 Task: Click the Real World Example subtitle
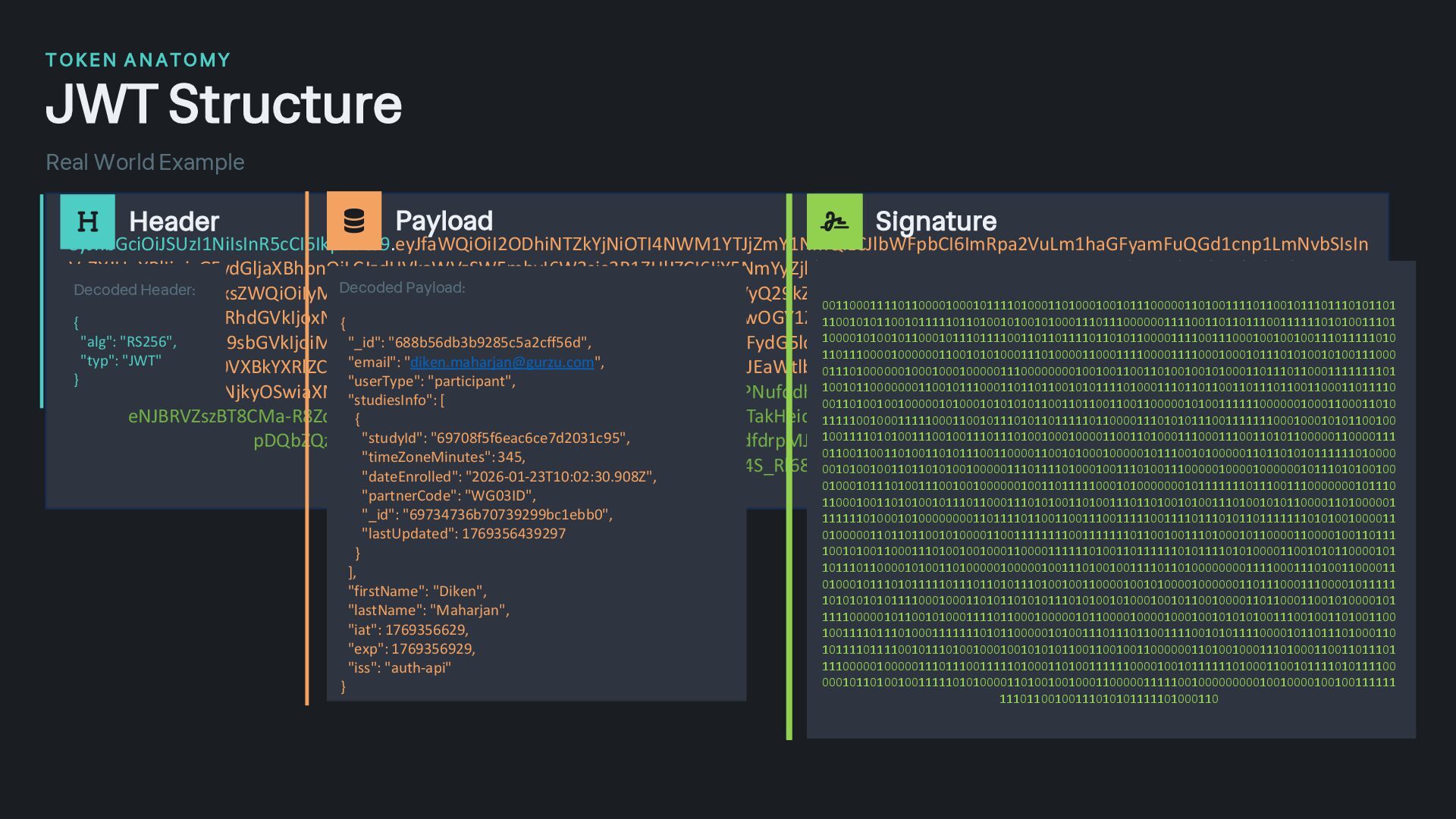145,162
